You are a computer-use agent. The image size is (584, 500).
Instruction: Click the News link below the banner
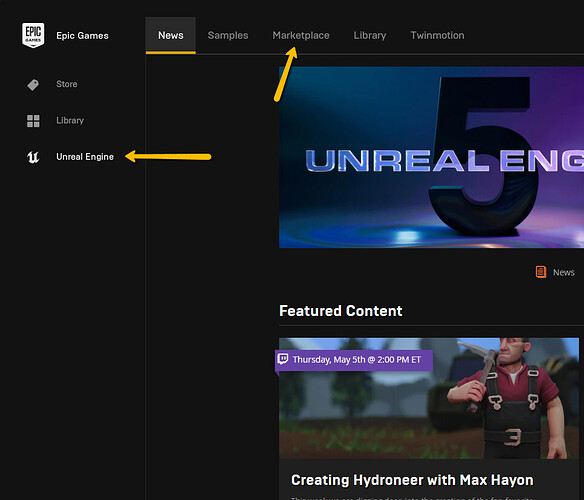coord(564,272)
